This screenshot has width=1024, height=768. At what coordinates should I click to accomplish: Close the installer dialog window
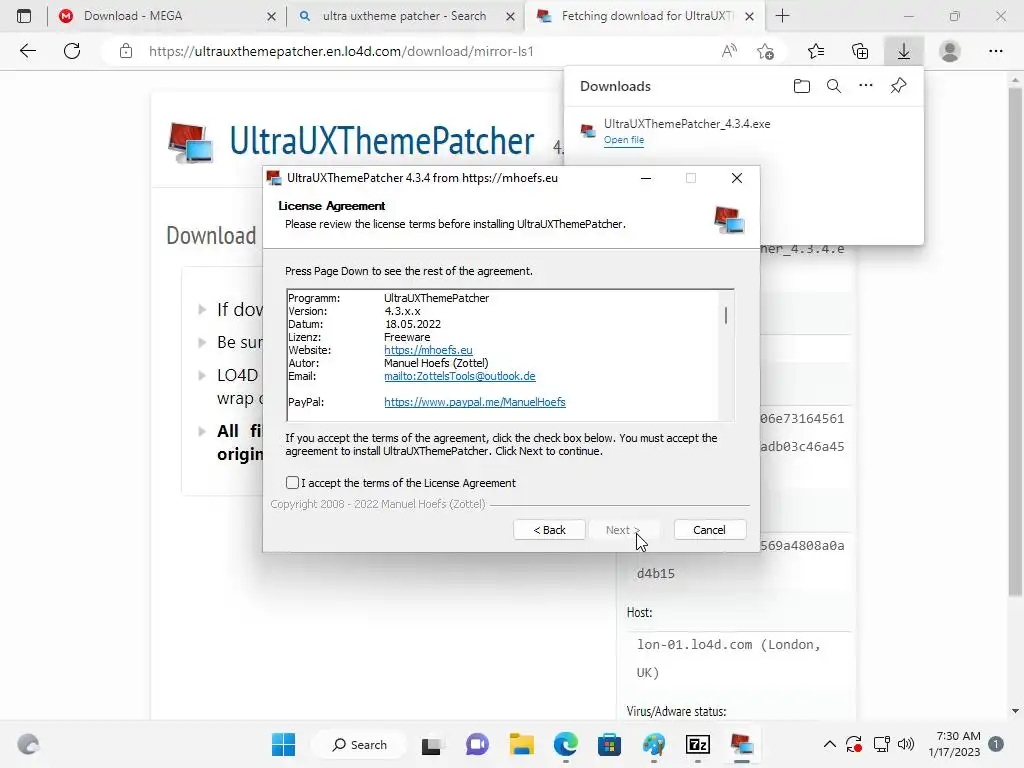(x=737, y=178)
